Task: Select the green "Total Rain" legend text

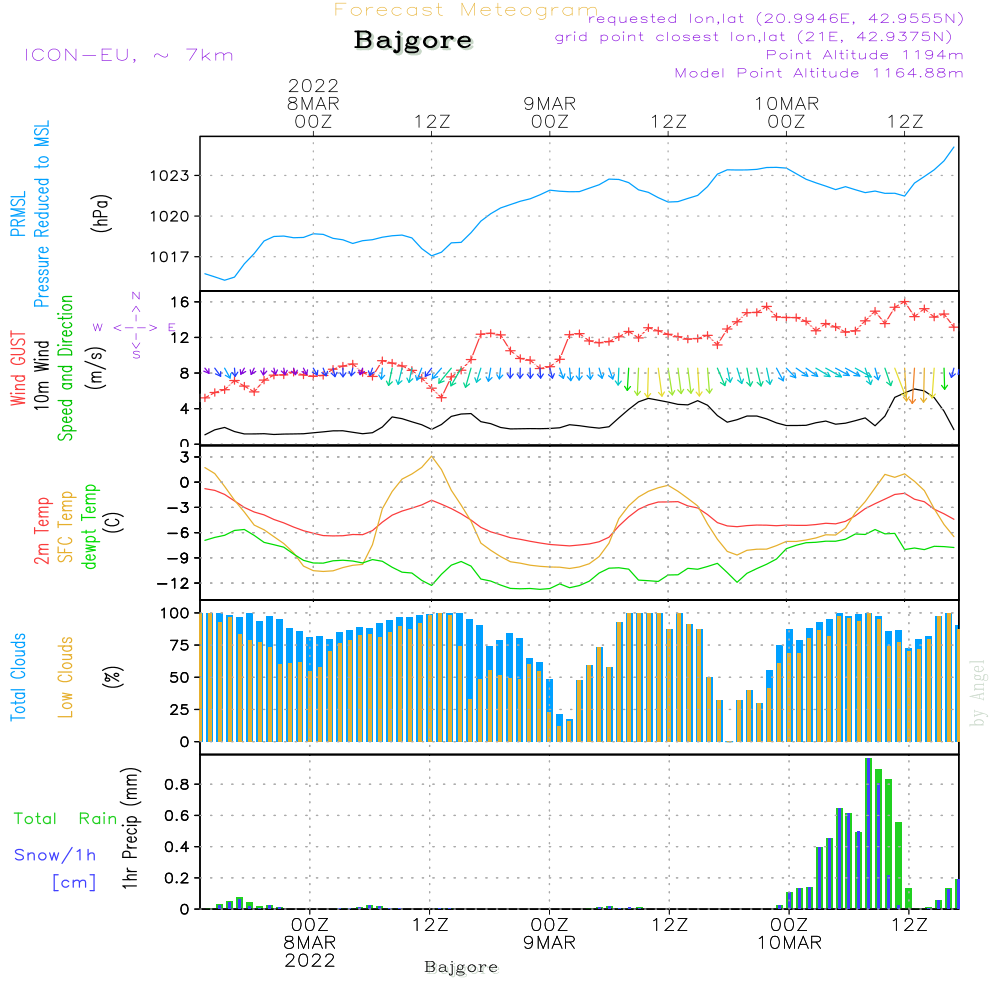Action: click(66, 819)
